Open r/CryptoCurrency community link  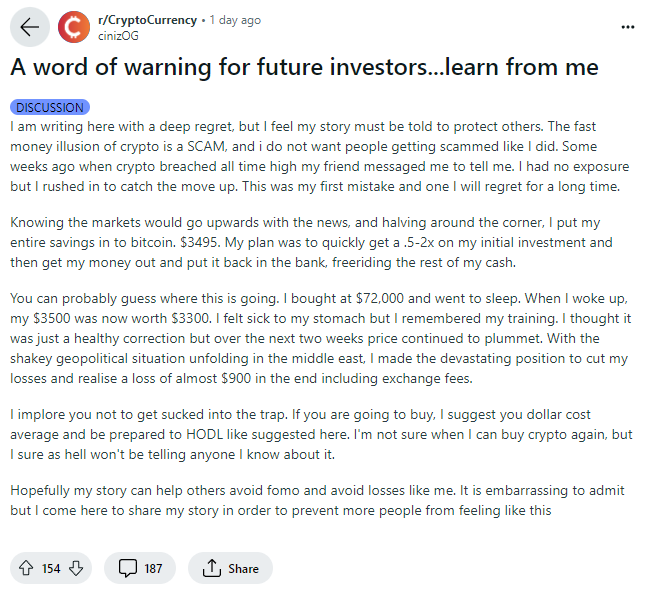pyautogui.click(x=147, y=20)
